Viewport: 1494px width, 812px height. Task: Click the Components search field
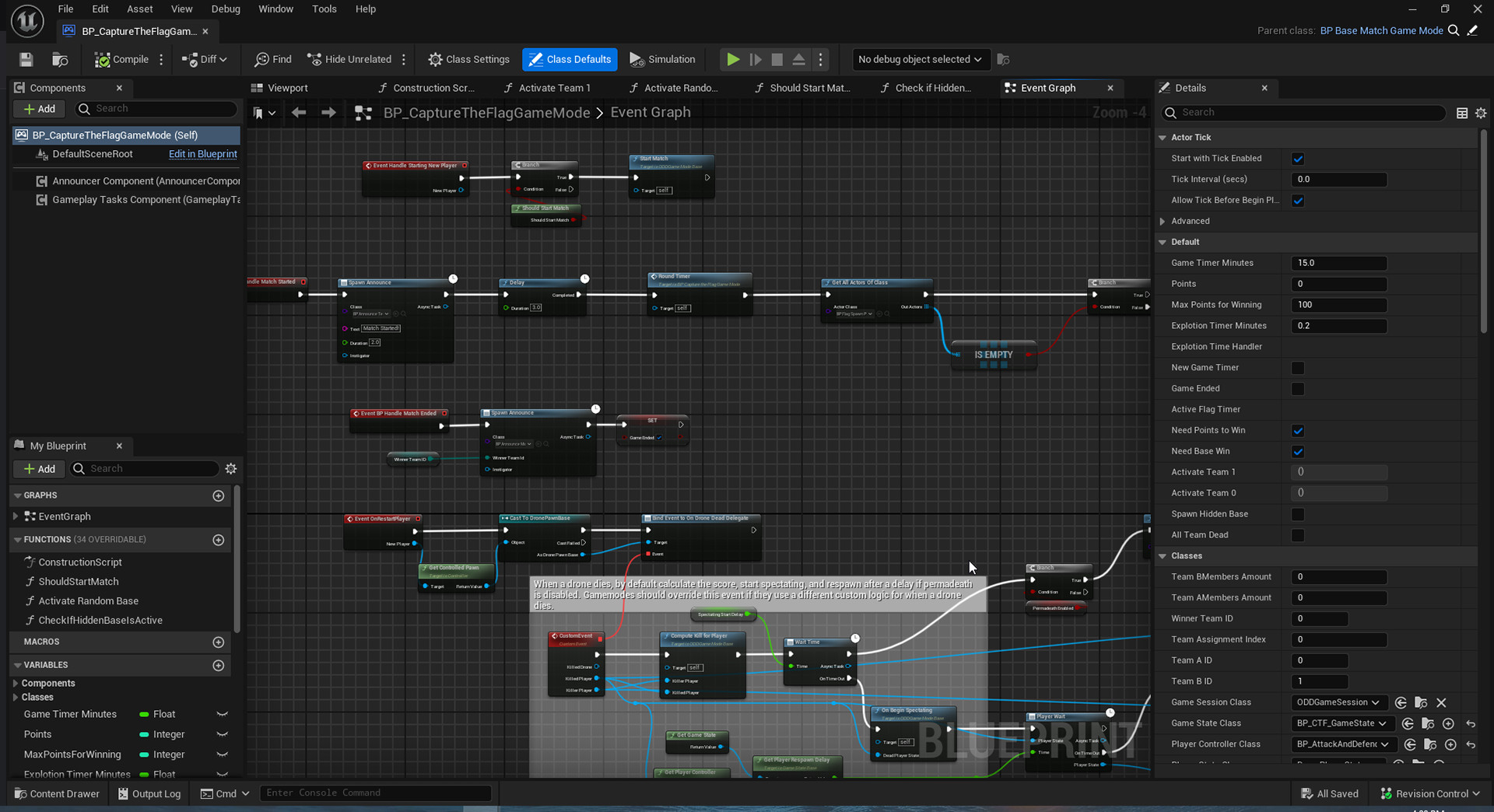pos(156,109)
